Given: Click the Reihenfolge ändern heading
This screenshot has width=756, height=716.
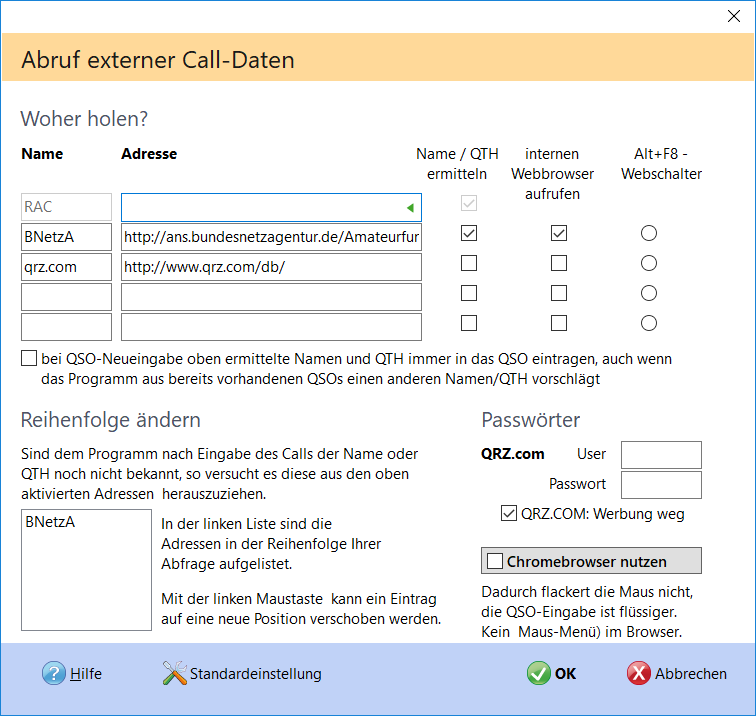Looking at the screenshot, I should [110, 420].
